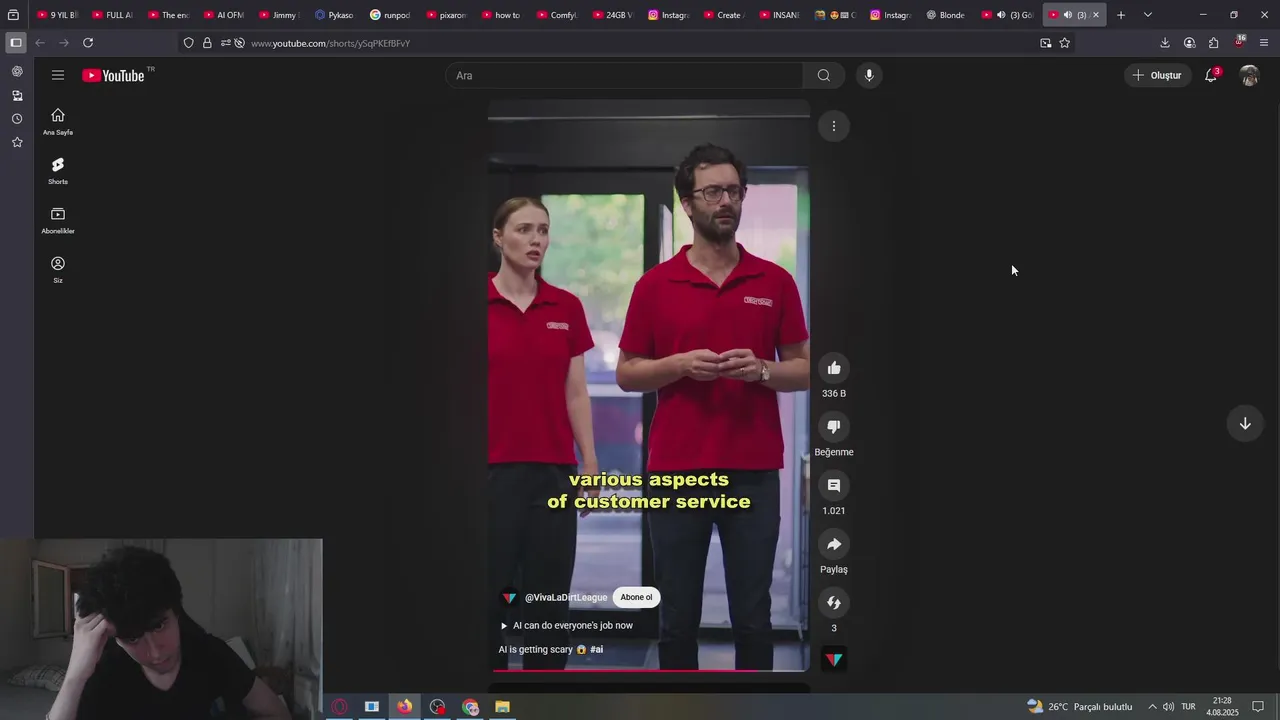Viewport: 1280px width, 720px height.
Task: Mute the active tab's speaker icon
Action: [1067, 15]
